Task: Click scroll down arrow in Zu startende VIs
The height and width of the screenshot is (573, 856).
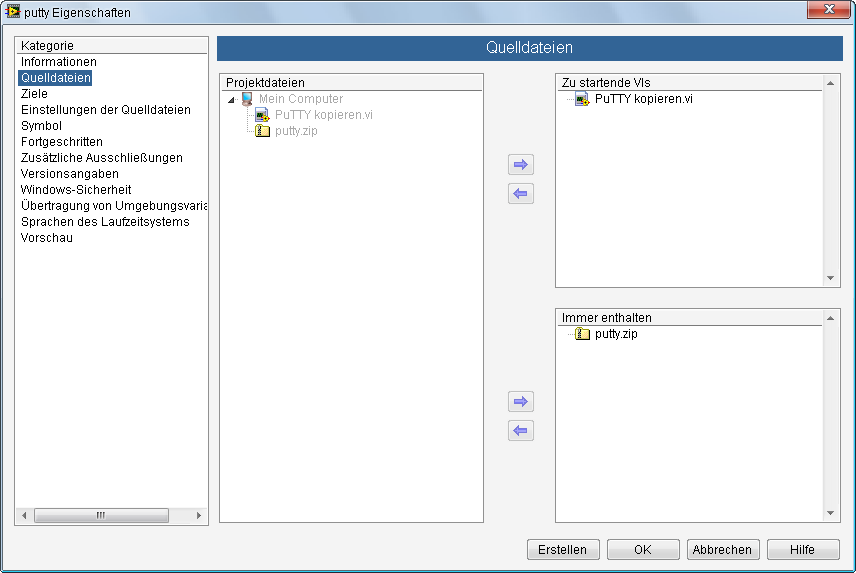Action: pos(830,278)
